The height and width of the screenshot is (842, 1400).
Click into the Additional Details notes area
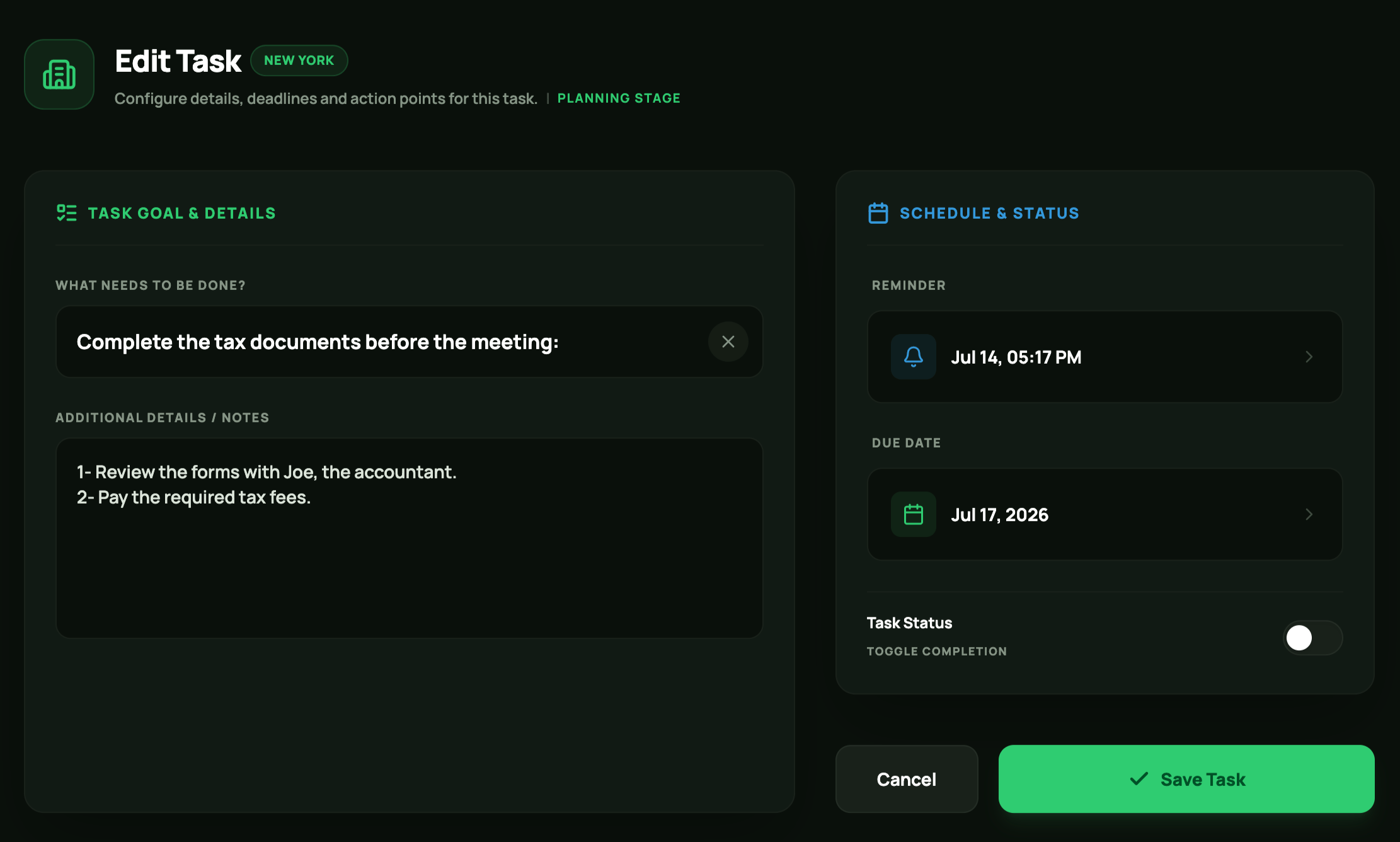[409, 538]
